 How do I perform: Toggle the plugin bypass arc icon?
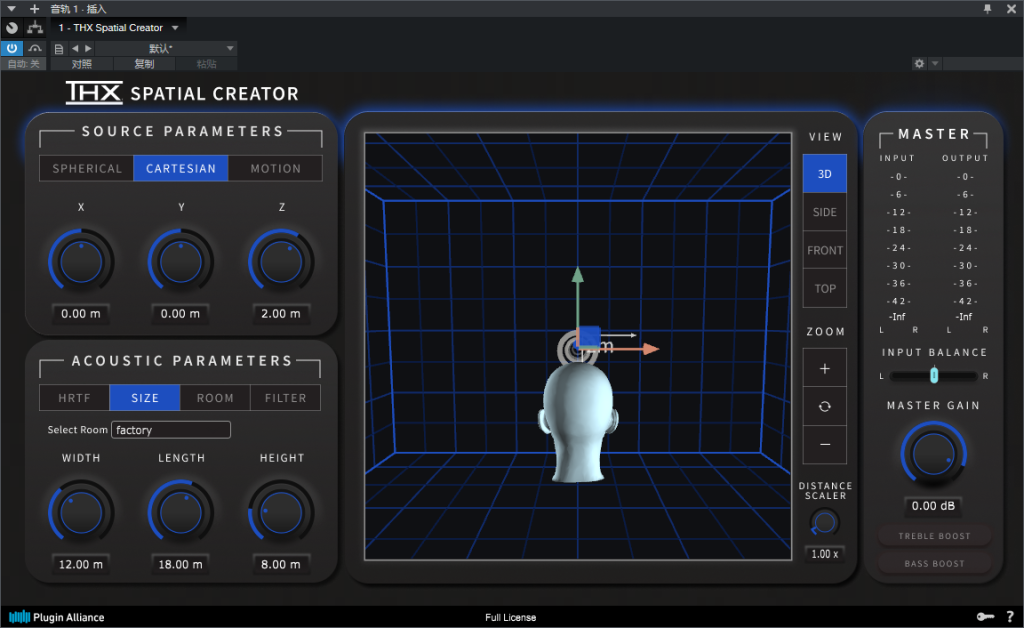(x=35, y=48)
